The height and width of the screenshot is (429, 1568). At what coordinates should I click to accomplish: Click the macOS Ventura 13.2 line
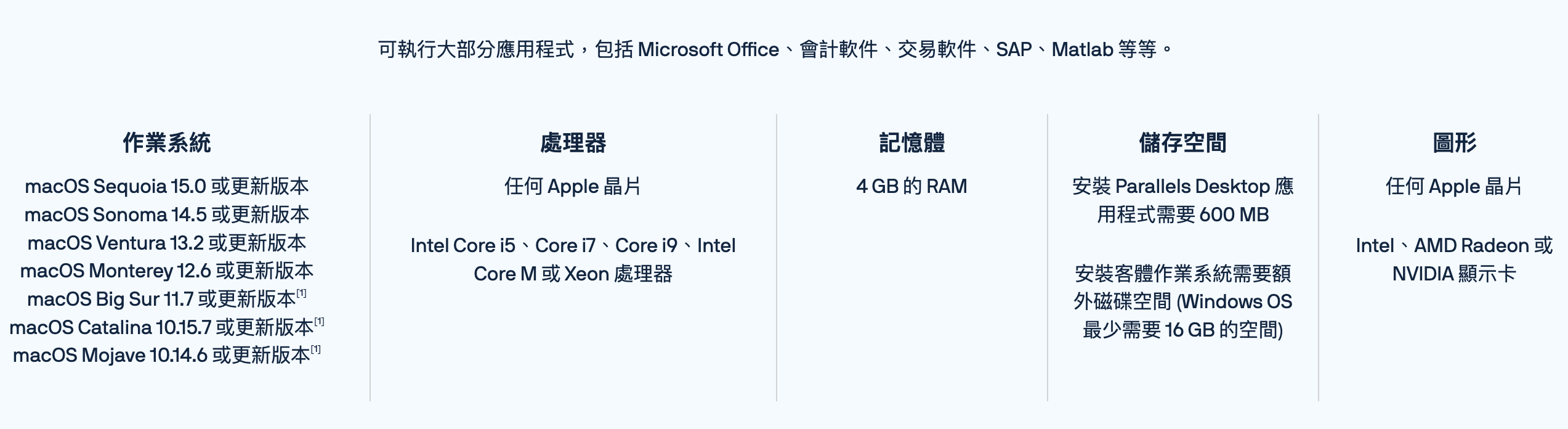(166, 243)
